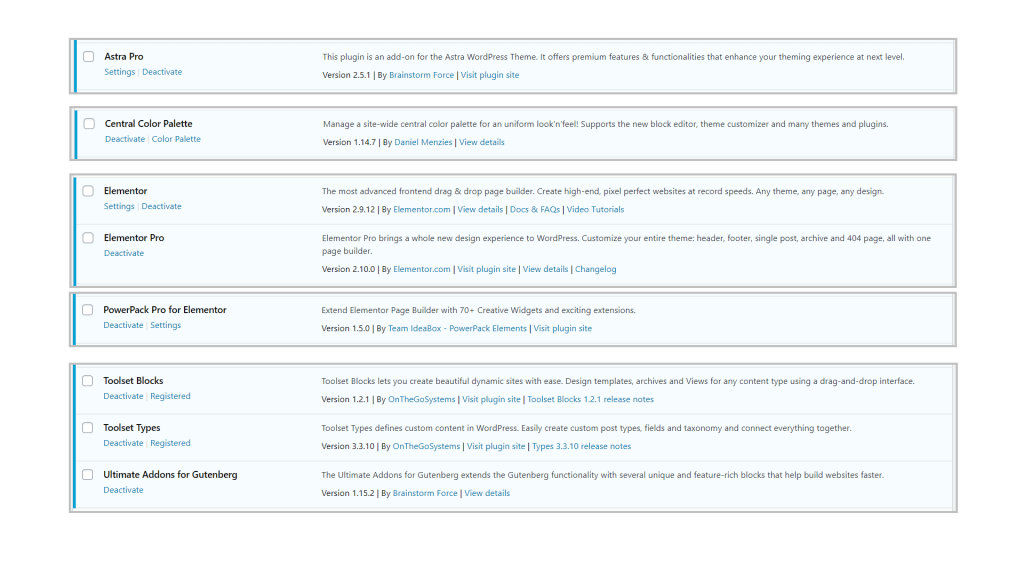View details of Ultimate Addons for Gutenberg

click(487, 494)
